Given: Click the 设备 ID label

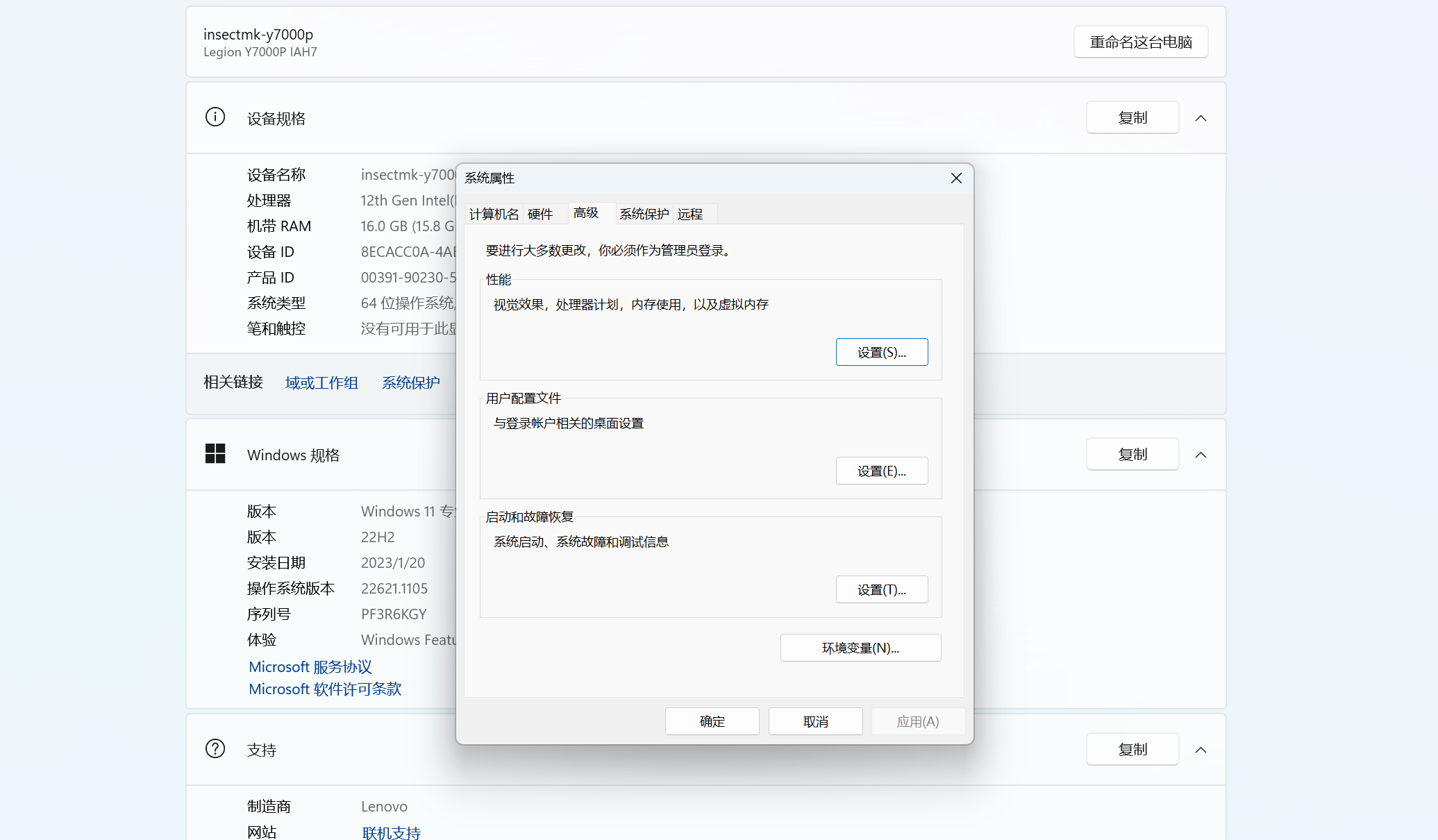Looking at the screenshot, I should pos(271,251).
